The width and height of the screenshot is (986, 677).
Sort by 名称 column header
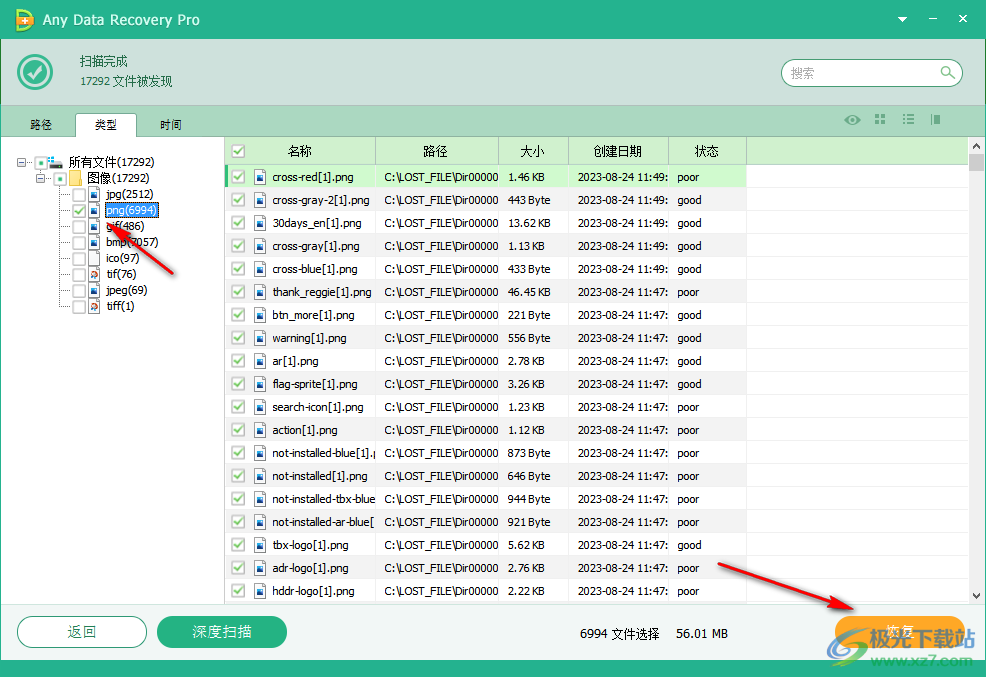click(x=300, y=151)
